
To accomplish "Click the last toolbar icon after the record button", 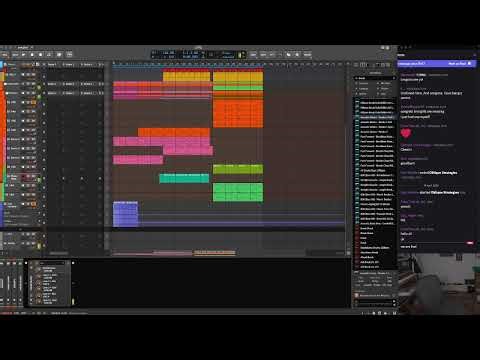I will click(x=69, y=54).
